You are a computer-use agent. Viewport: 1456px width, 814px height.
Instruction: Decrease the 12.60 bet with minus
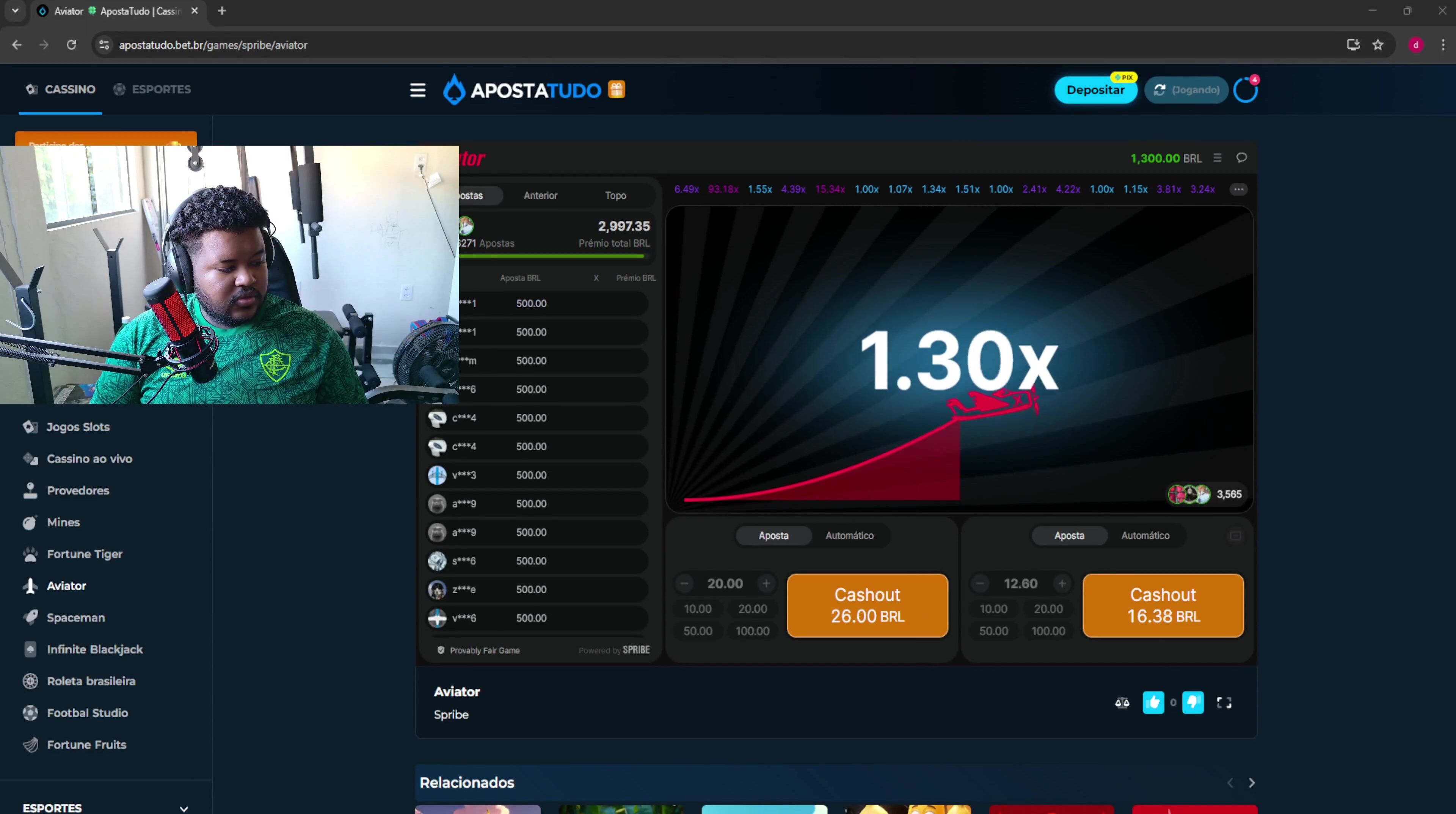[980, 583]
